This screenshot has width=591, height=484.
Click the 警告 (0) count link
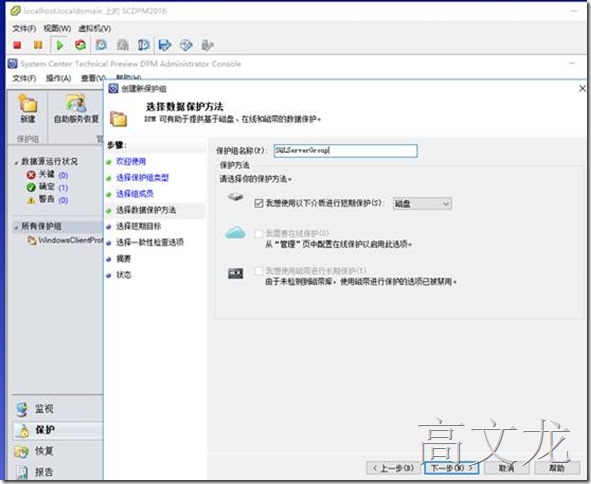click(x=63, y=200)
